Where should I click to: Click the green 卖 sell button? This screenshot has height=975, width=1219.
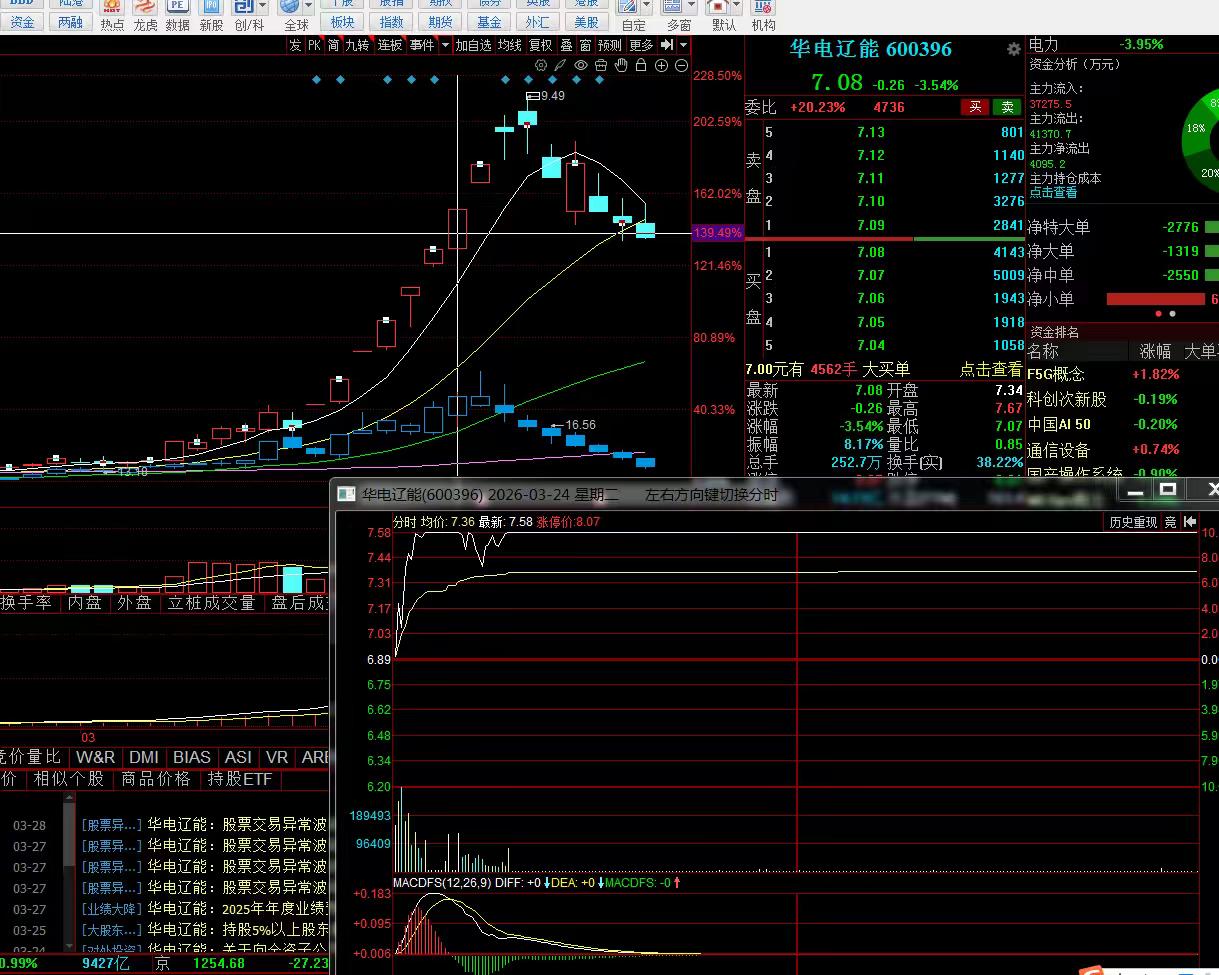click(1007, 107)
